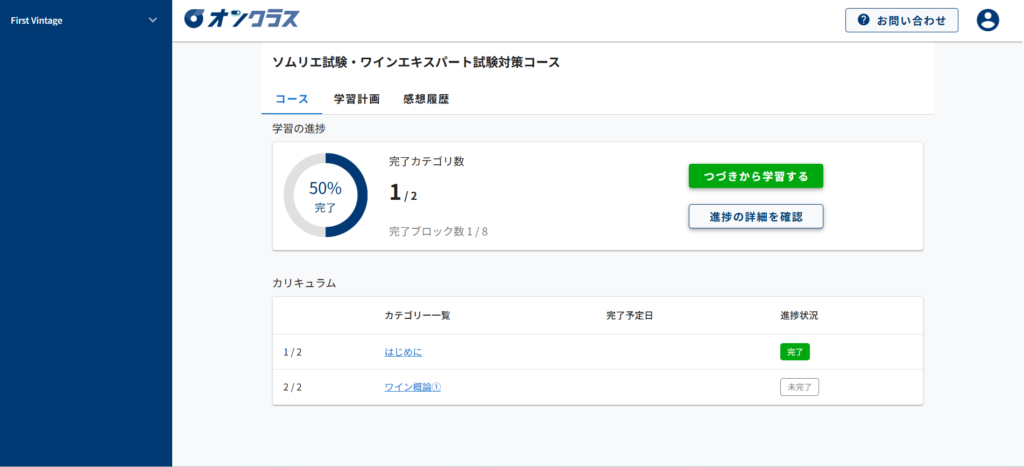Click the オンクラス logo
The width and height of the screenshot is (1024, 467).
click(242, 19)
